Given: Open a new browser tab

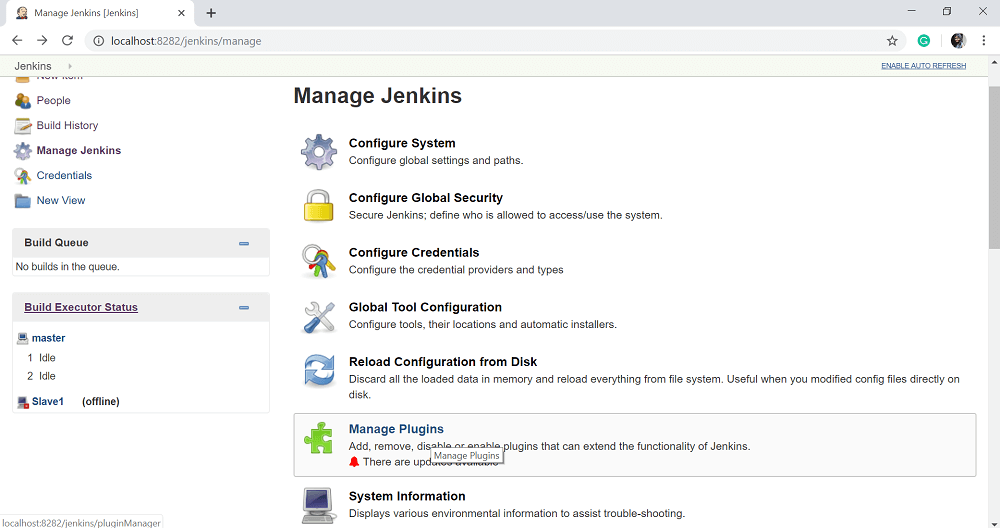Looking at the screenshot, I should pyautogui.click(x=211, y=13).
